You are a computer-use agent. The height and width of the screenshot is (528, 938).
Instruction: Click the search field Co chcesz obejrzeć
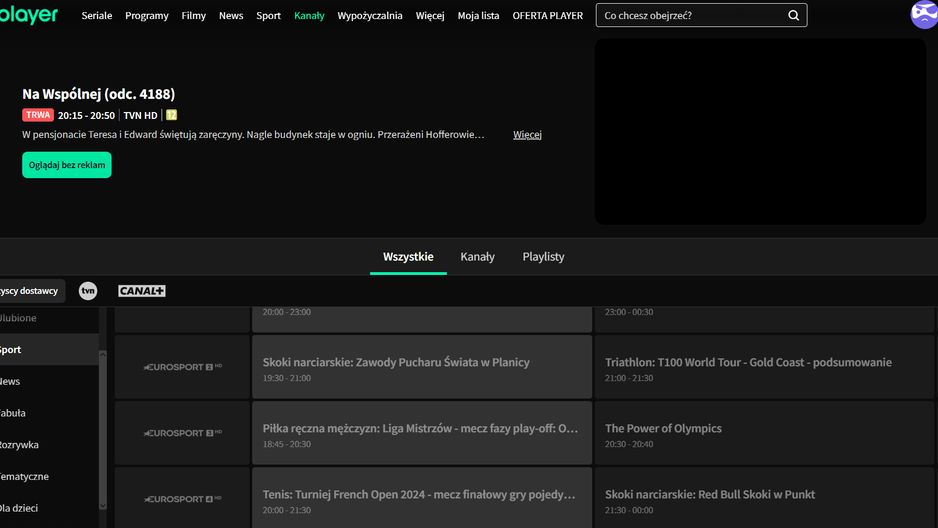pos(690,16)
